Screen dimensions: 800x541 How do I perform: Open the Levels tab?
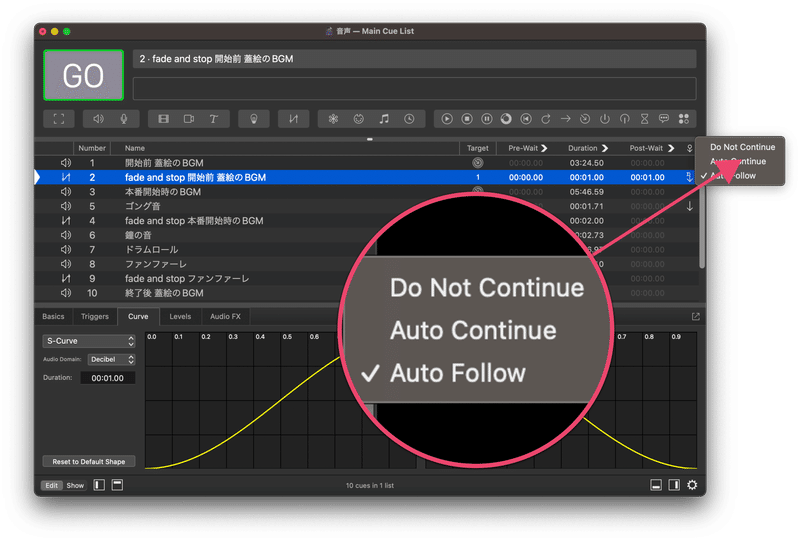[180, 316]
